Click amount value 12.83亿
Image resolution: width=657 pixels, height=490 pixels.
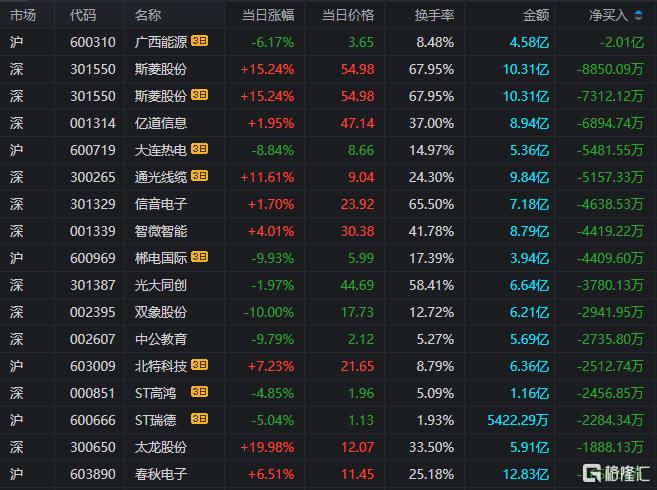[x=526, y=474]
